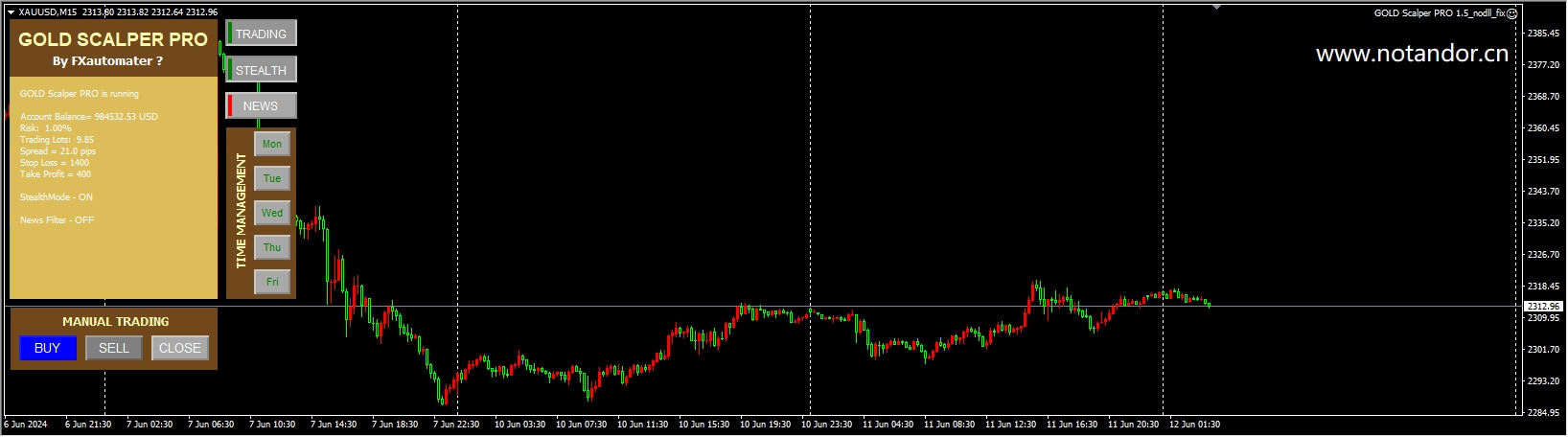Toggle Mon in Time Management
The image size is (1568, 437).
[x=272, y=144]
